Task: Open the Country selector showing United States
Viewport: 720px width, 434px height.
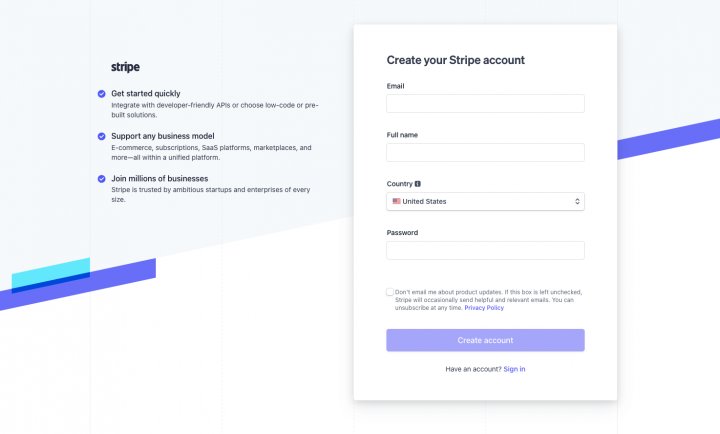Action: 485,201
